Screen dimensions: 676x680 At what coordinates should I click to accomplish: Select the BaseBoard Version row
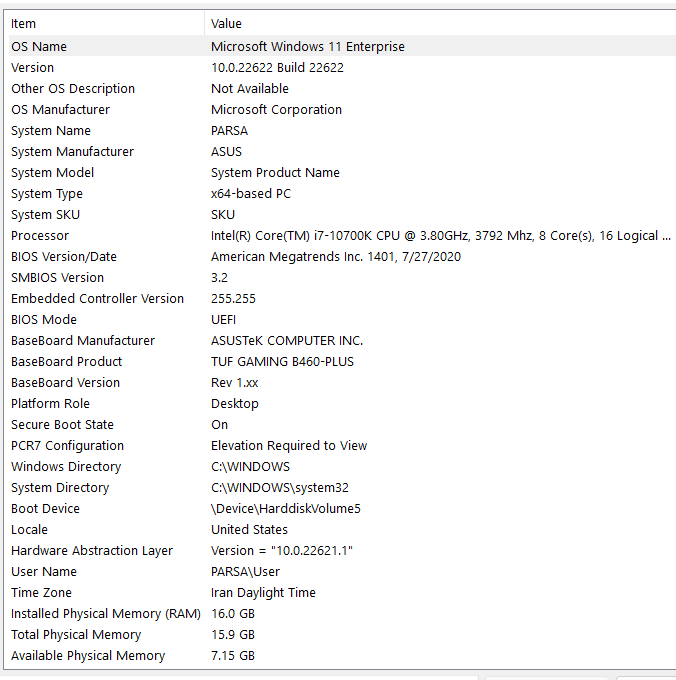(x=342, y=383)
